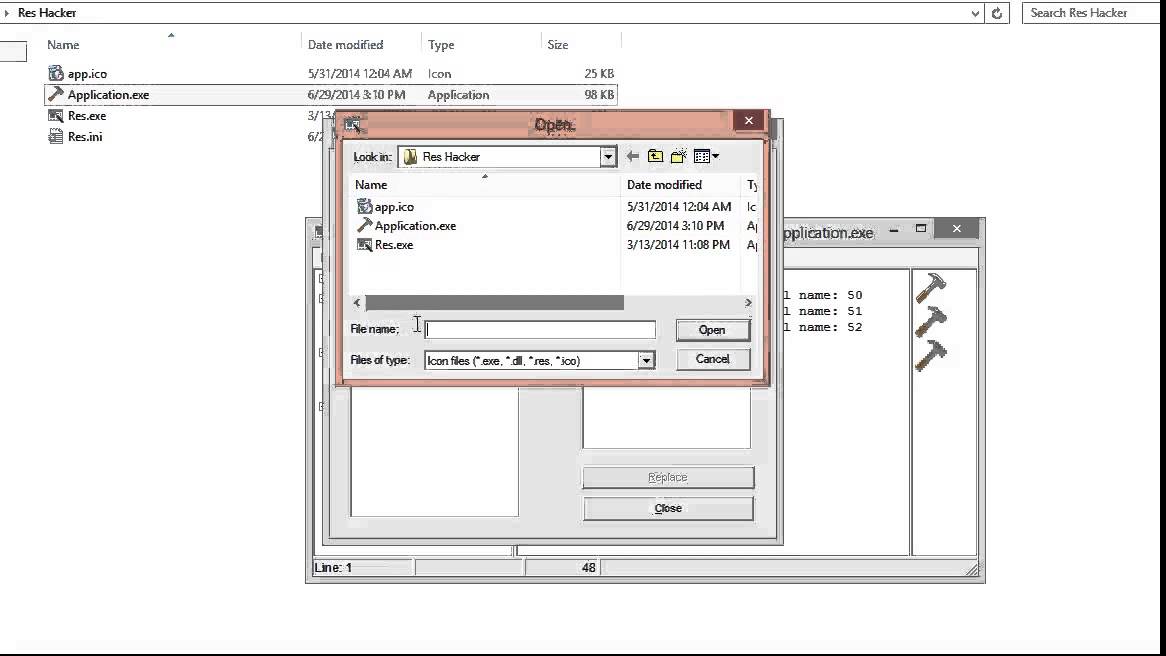Viewport: 1166px width, 656px height.
Task: Expand the Files of type dropdown
Action: pyautogui.click(x=646, y=361)
